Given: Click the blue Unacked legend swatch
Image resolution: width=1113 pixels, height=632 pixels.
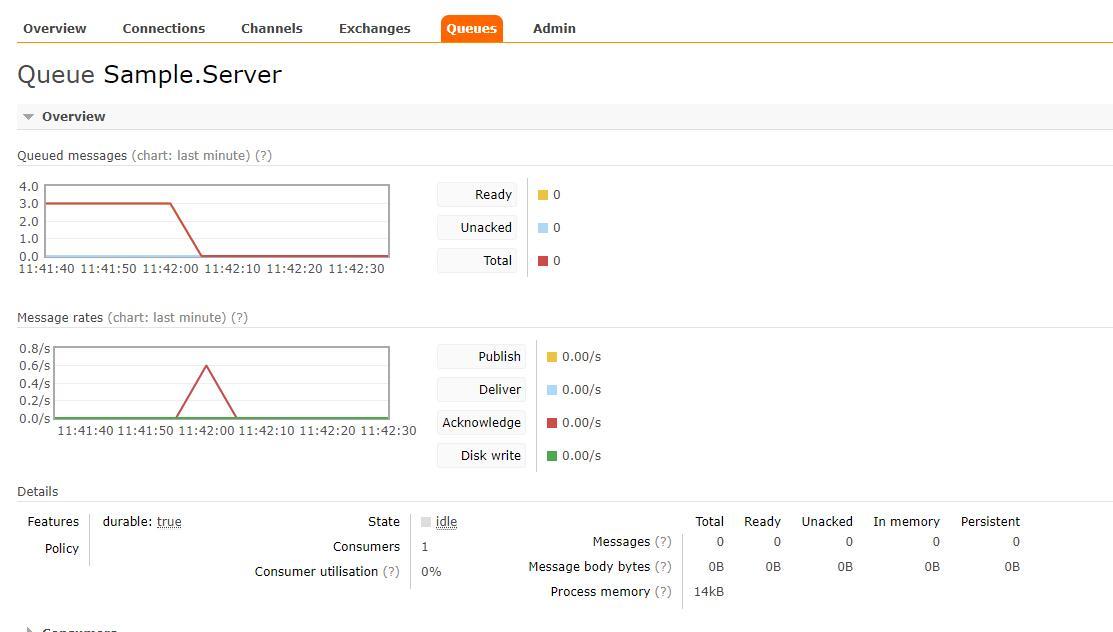Looking at the screenshot, I should click(x=542, y=228).
